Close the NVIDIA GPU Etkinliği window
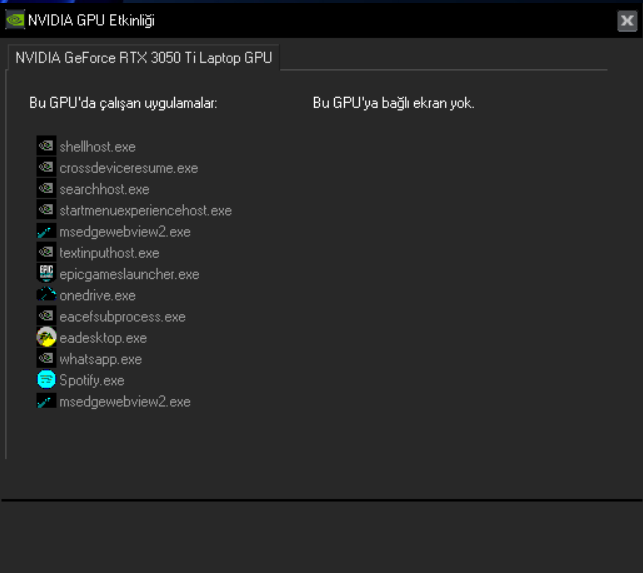Screen dimensions: 643x573 point(627,21)
